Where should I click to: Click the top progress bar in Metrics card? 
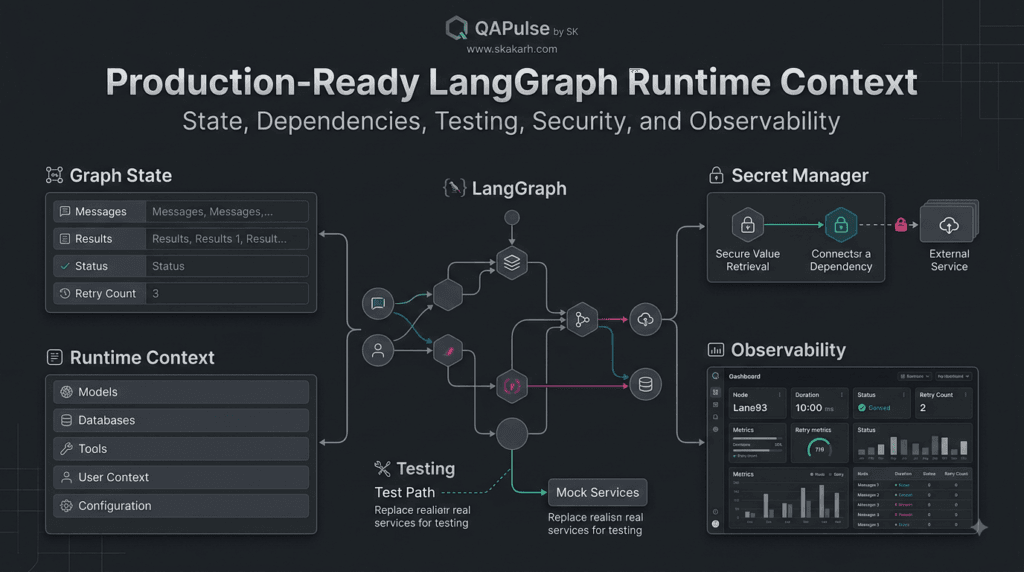(758, 438)
